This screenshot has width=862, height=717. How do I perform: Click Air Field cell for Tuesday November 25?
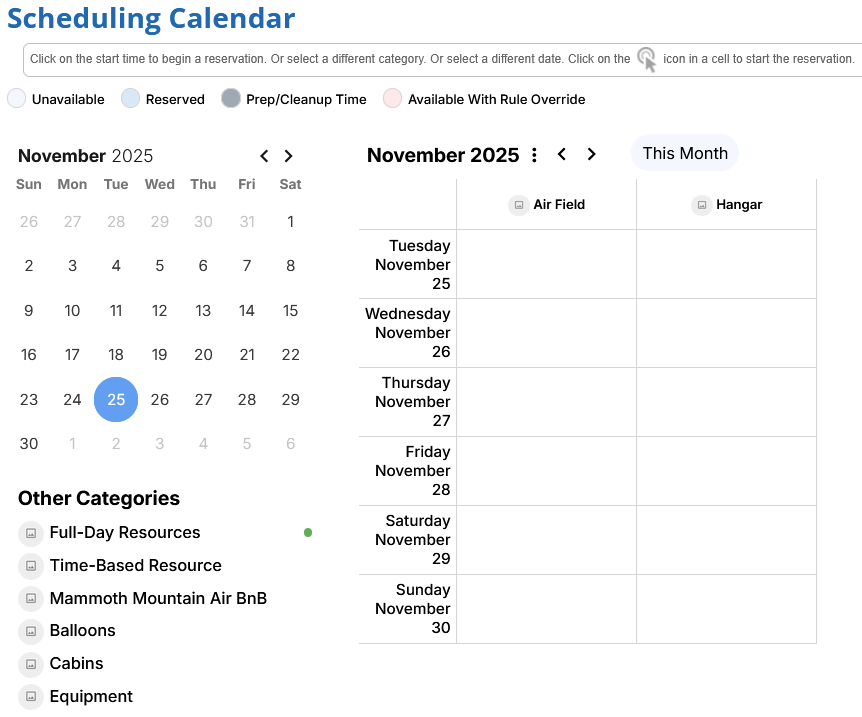tap(546, 264)
